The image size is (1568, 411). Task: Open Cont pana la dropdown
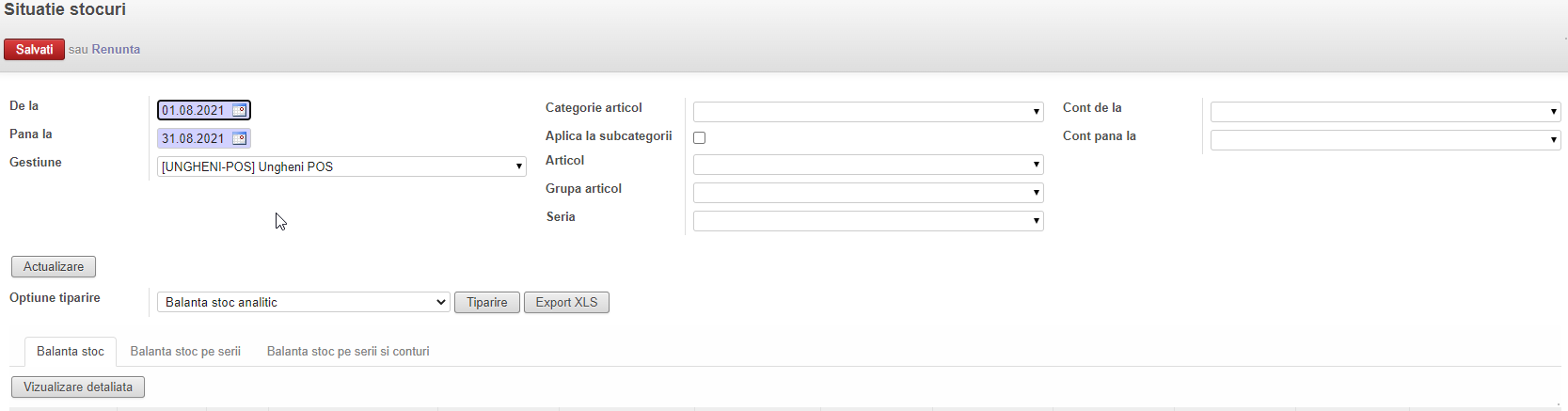pos(1385,140)
